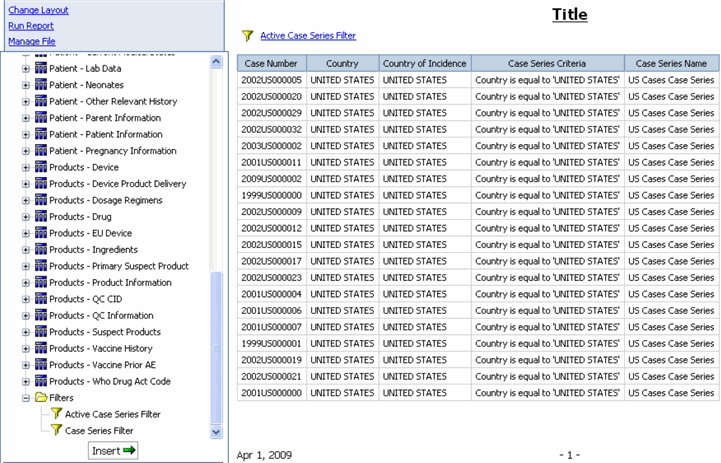Click case number cell 2009US000002
Screen dimensions: 721x463
[272, 179]
